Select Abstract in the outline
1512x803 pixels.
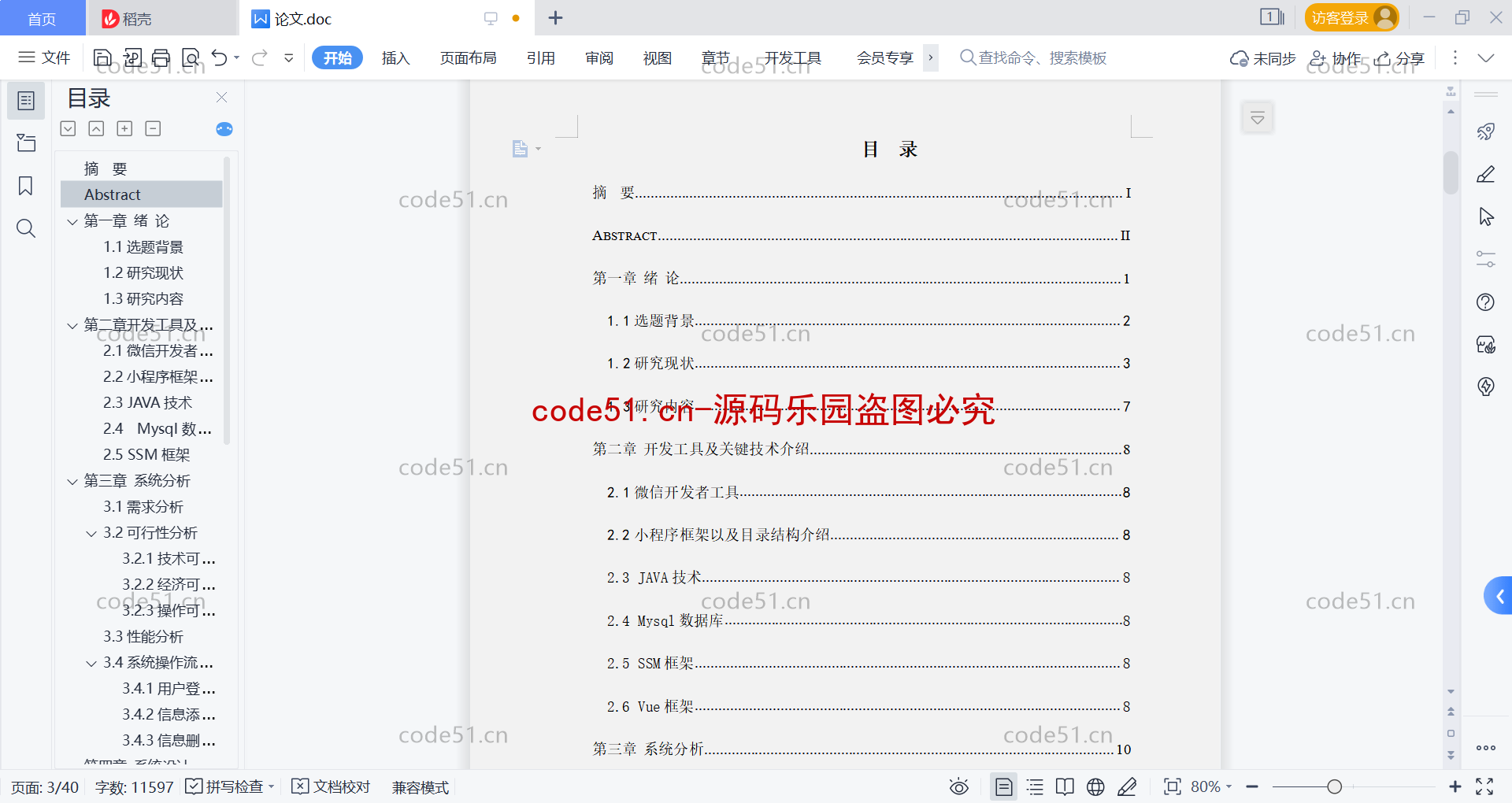coord(142,194)
